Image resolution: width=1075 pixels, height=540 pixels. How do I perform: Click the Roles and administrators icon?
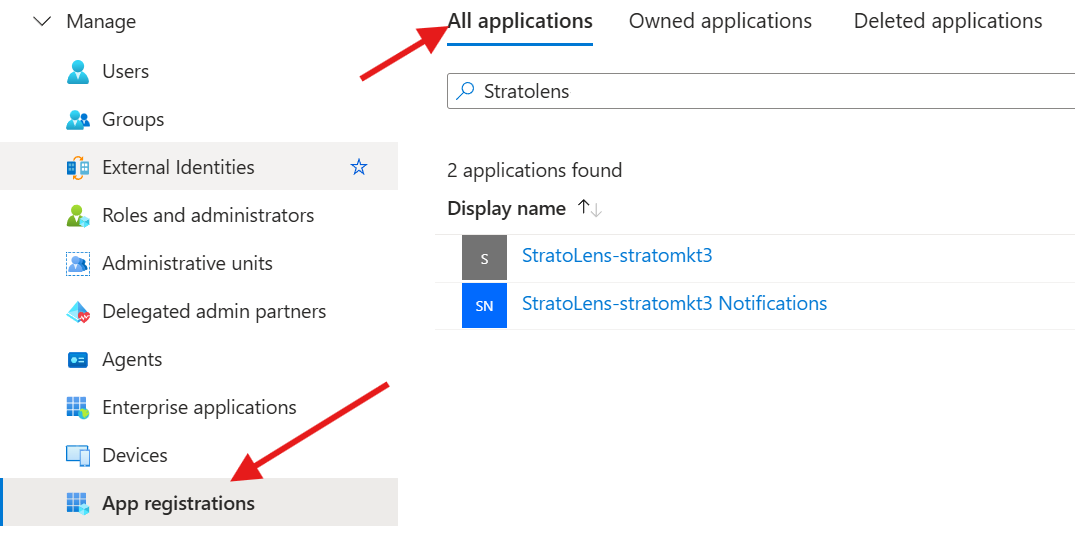[x=77, y=215]
